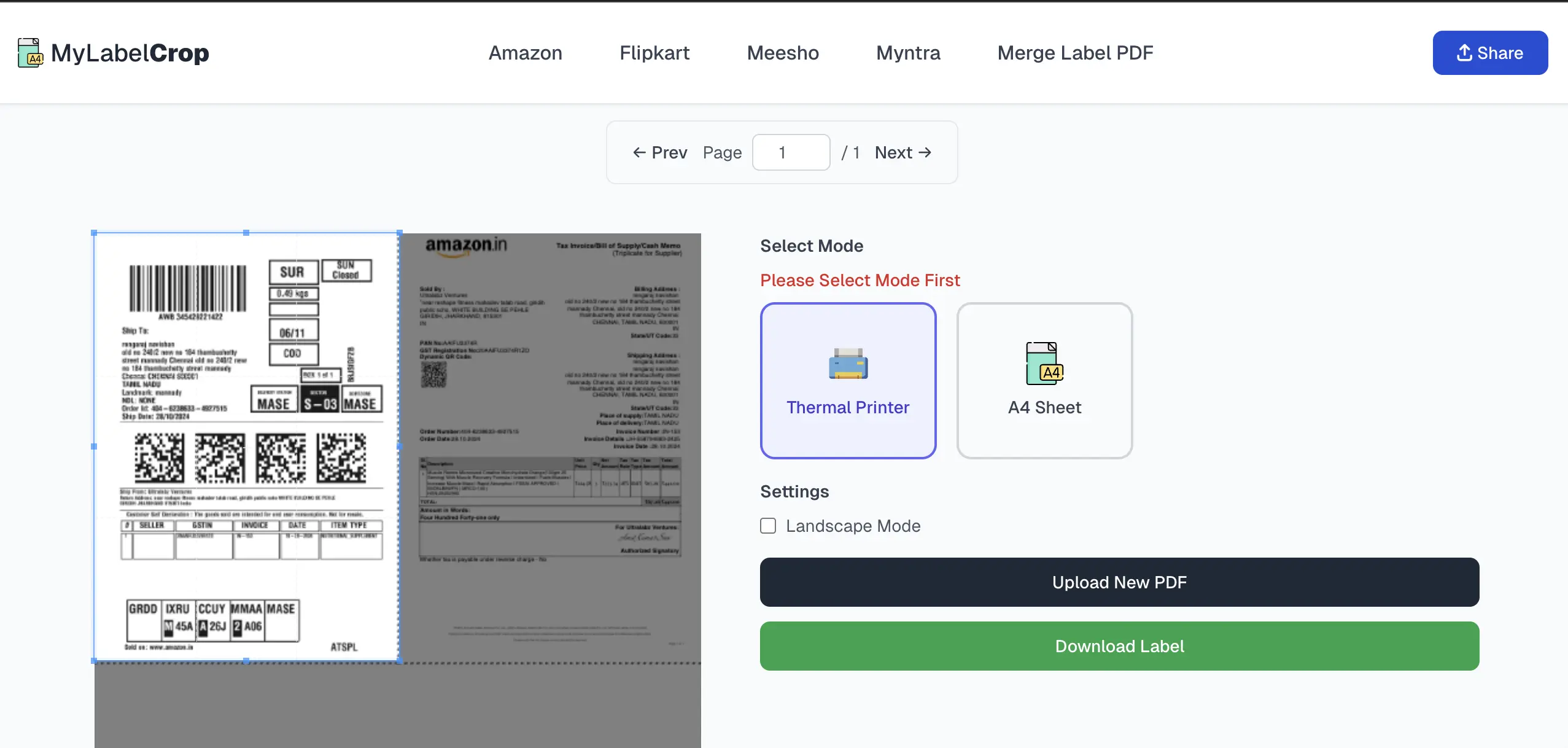Click the Share button
Screen dimensions: 1568x748
tap(1491, 53)
